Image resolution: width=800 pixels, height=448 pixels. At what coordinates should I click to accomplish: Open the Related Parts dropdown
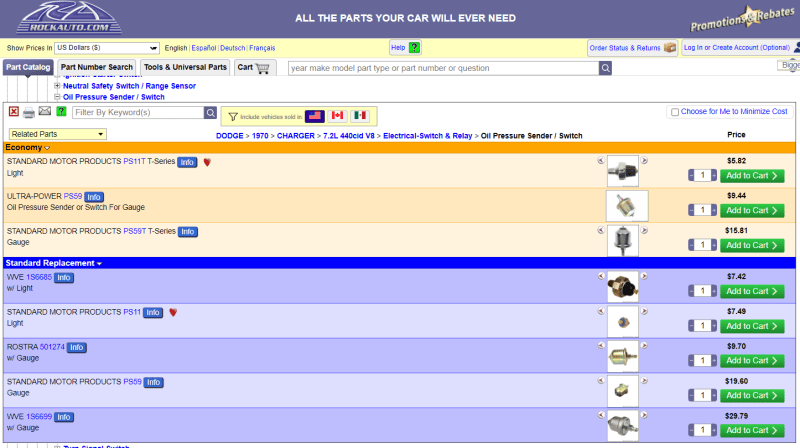tap(58, 134)
